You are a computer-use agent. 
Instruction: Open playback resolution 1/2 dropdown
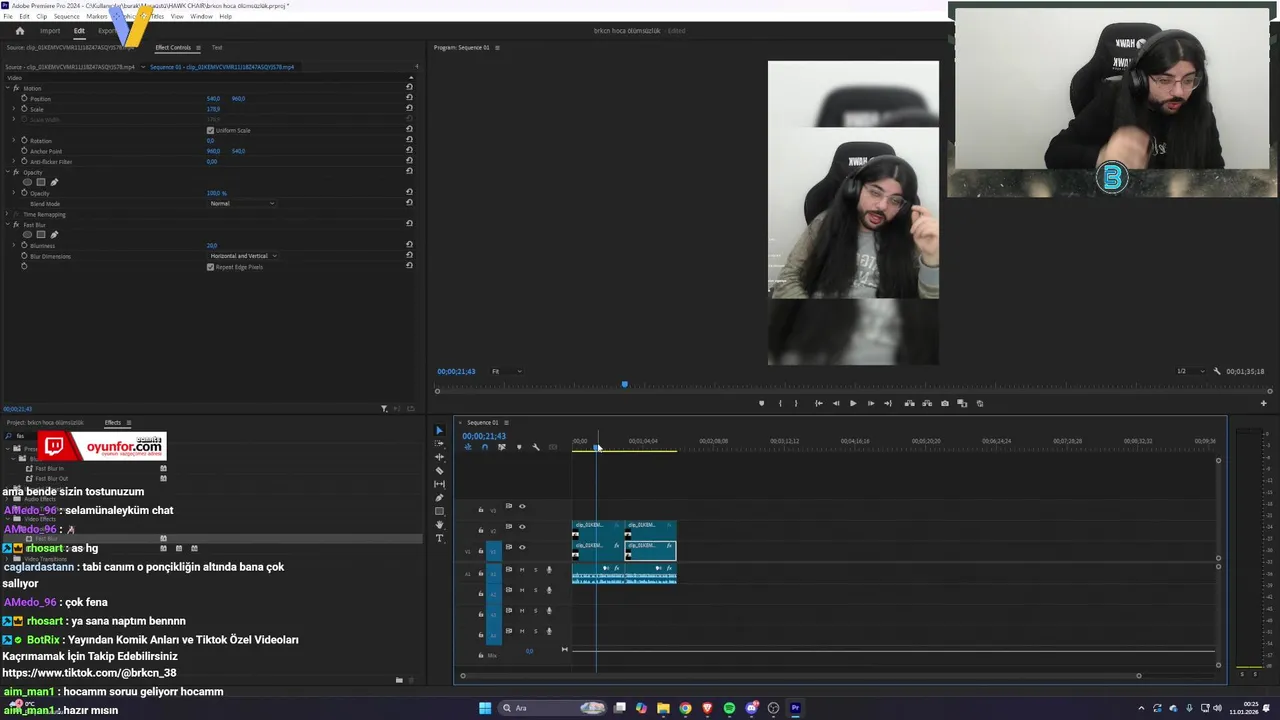(x=1190, y=371)
